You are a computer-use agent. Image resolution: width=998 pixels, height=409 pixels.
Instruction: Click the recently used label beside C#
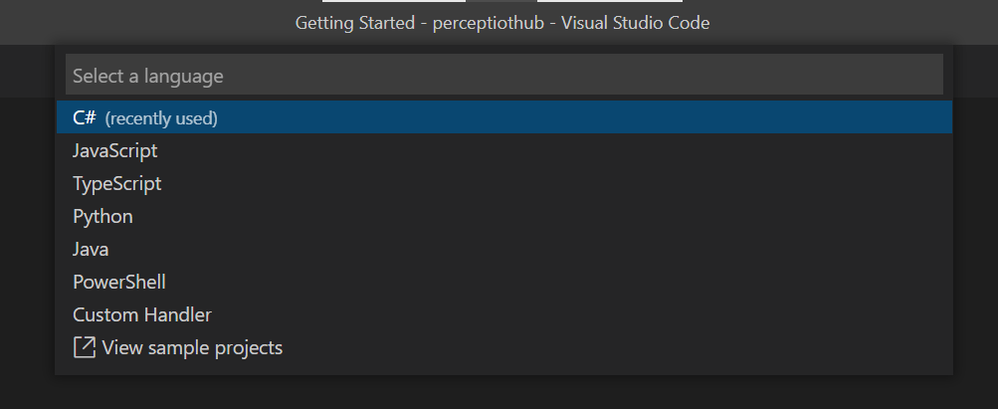click(x=161, y=118)
